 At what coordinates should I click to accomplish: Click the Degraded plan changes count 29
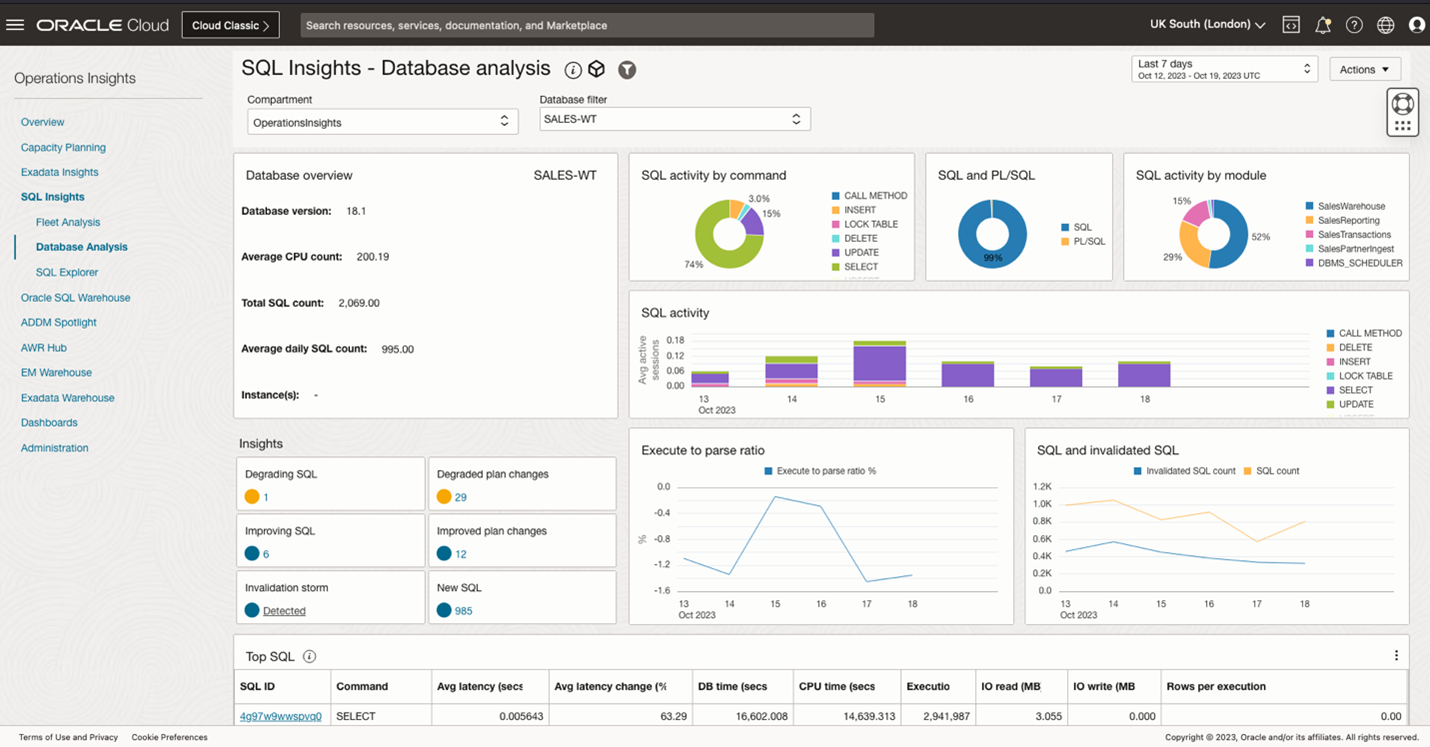461,498
